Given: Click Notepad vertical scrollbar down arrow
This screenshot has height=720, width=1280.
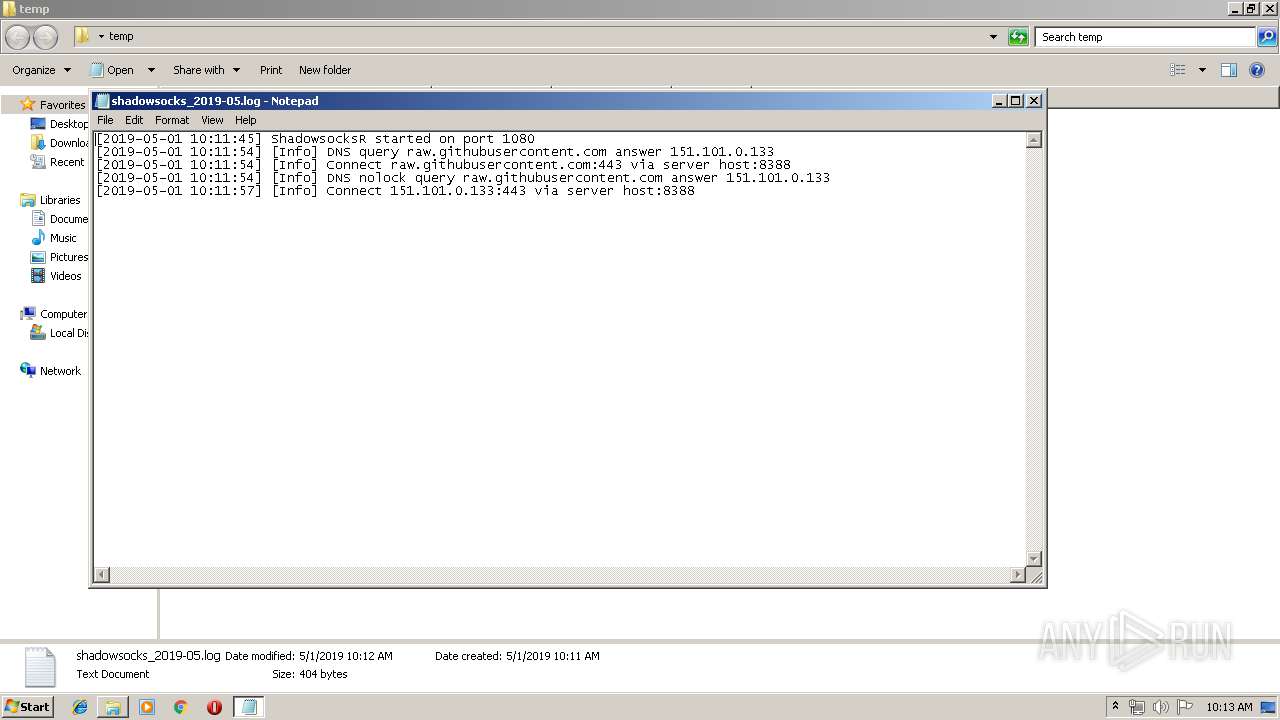Looking at the screenshot, I should click(x=1034, y=559).
